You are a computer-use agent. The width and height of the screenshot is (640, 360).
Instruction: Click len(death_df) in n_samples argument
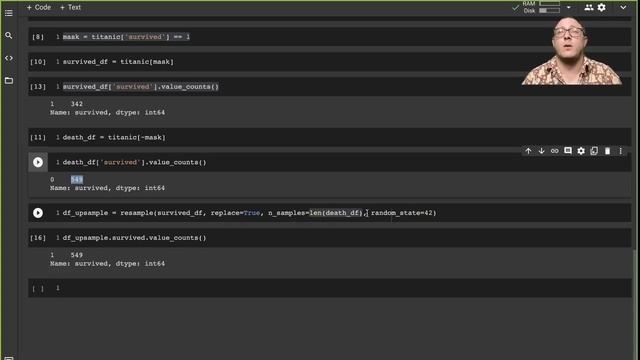point(336,213)
